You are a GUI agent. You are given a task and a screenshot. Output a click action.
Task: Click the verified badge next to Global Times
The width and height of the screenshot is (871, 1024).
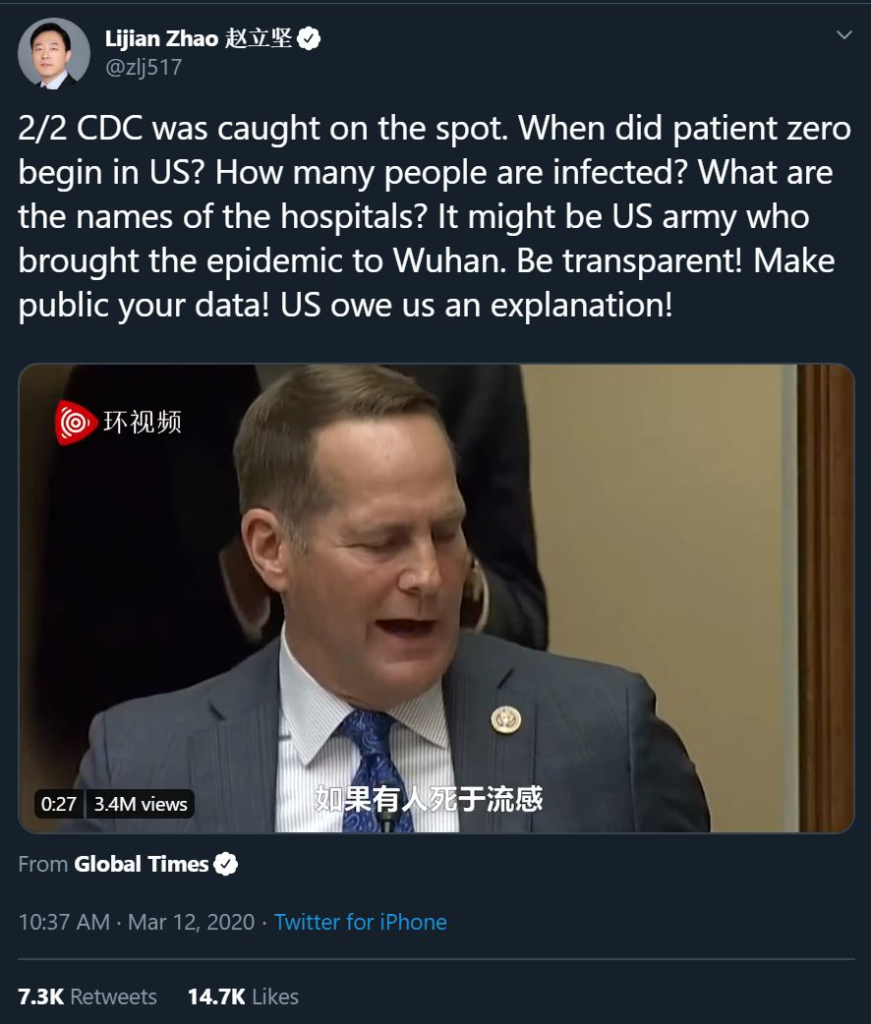pos(226,864)
